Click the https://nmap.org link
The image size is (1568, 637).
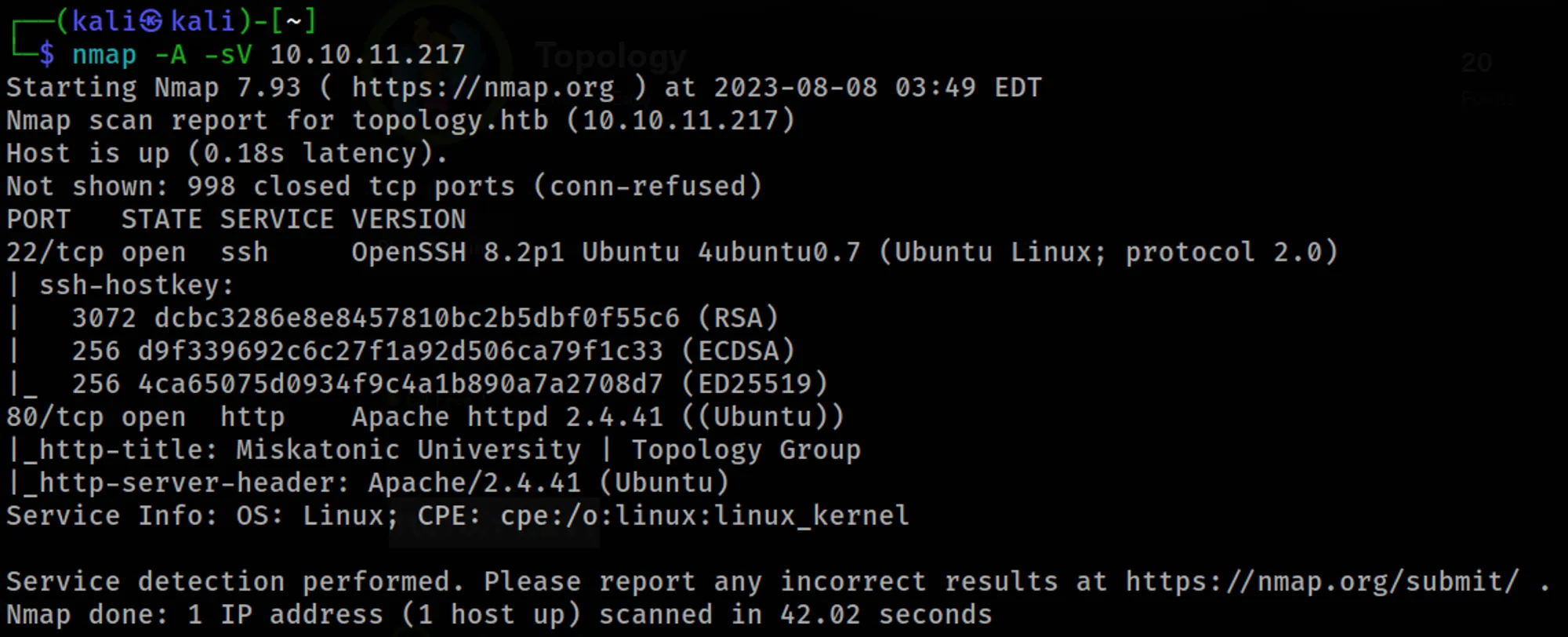click(483, 88)
